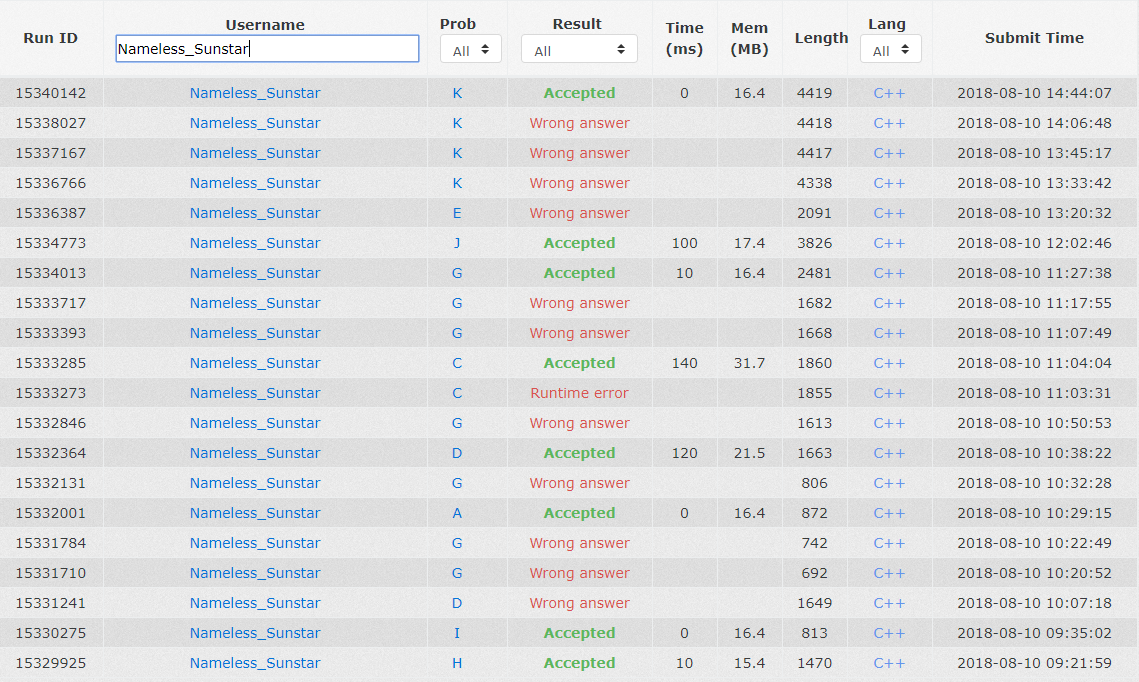Image resolution: width=1139 pixels, height=682 pixels.
Task: Open problem D link in run 15332364 row
Action: [457, 453]
